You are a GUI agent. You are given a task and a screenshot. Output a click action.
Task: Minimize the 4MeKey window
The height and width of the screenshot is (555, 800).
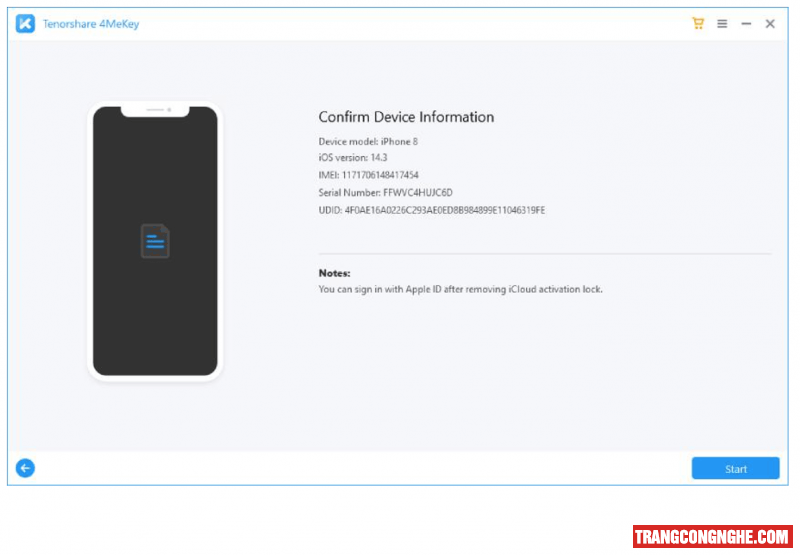click(746, 24)
